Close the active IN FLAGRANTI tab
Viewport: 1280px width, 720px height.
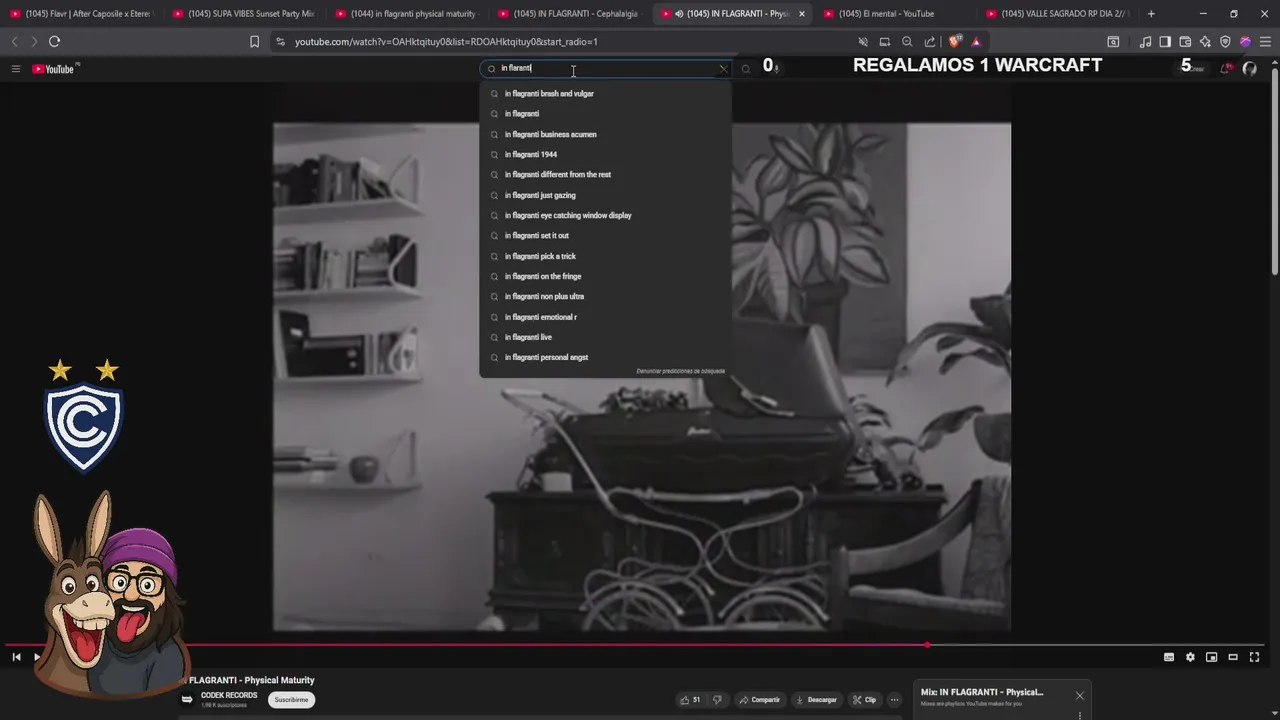click(x=801, y=14)
